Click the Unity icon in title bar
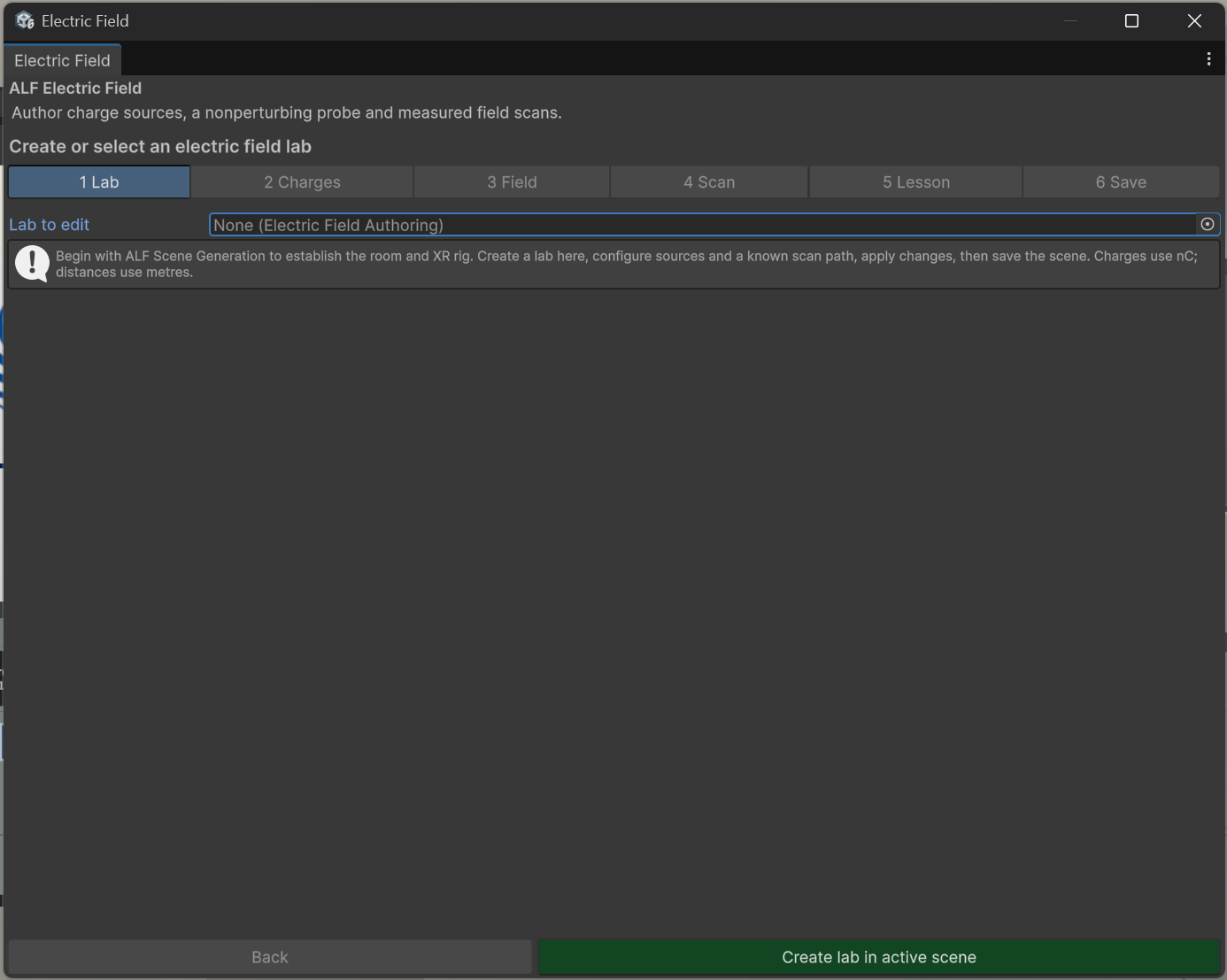The width and height of the screenshot is (1227, 980). pyautogui.click(x=25, y=20)
